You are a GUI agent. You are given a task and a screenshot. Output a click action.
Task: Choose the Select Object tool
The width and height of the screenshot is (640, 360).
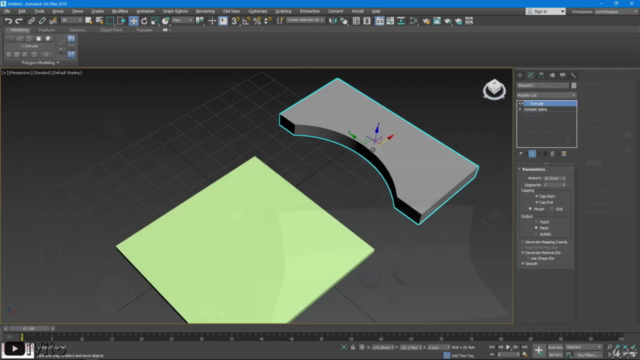point(89,21)
